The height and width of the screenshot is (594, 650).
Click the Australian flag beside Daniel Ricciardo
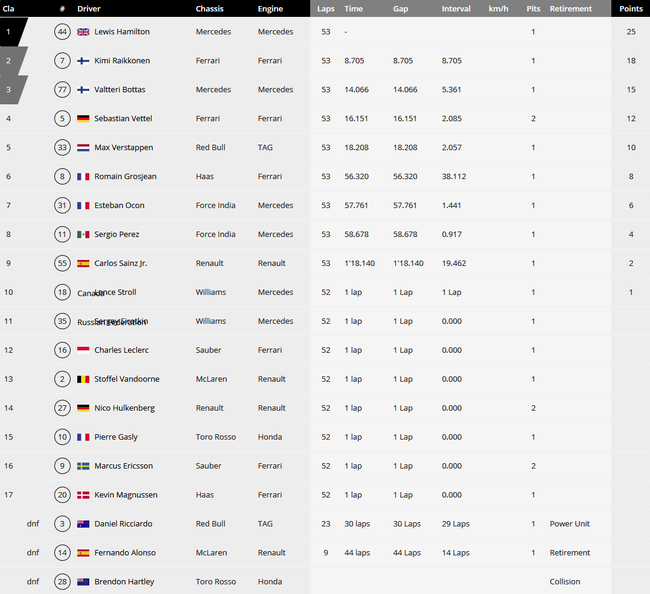pos(83,524)
